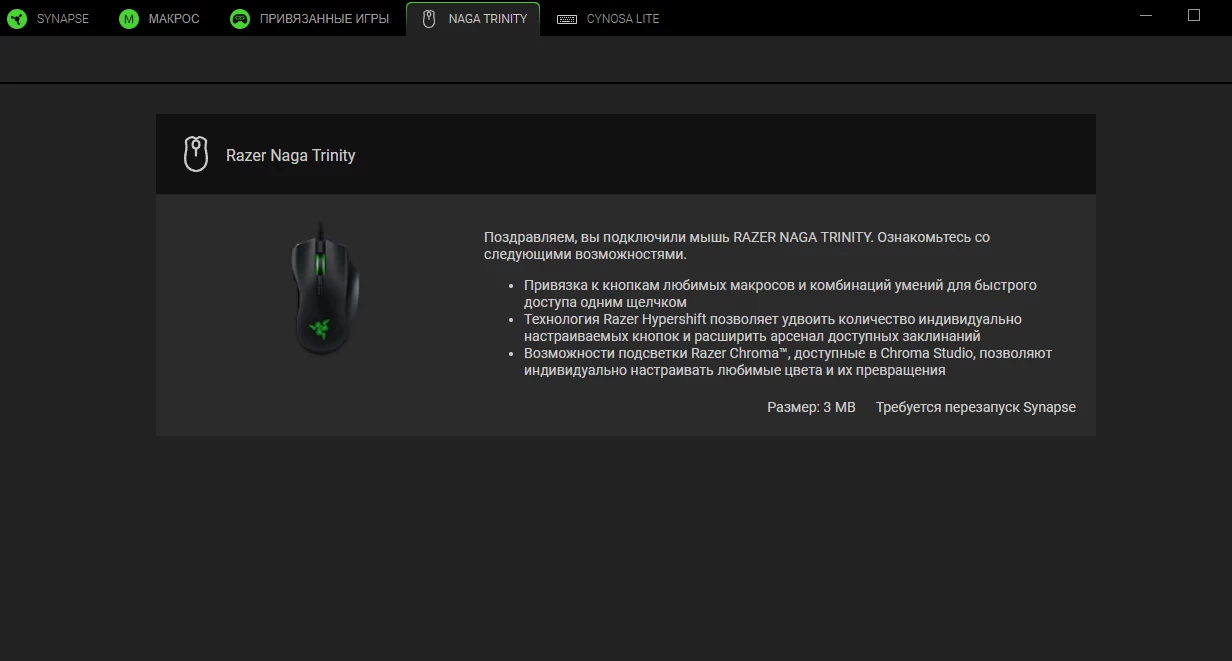Click the bullet about macro binding
This screenshot has width=1232, height=661.
pyautogui.click(x=780, y=293)
